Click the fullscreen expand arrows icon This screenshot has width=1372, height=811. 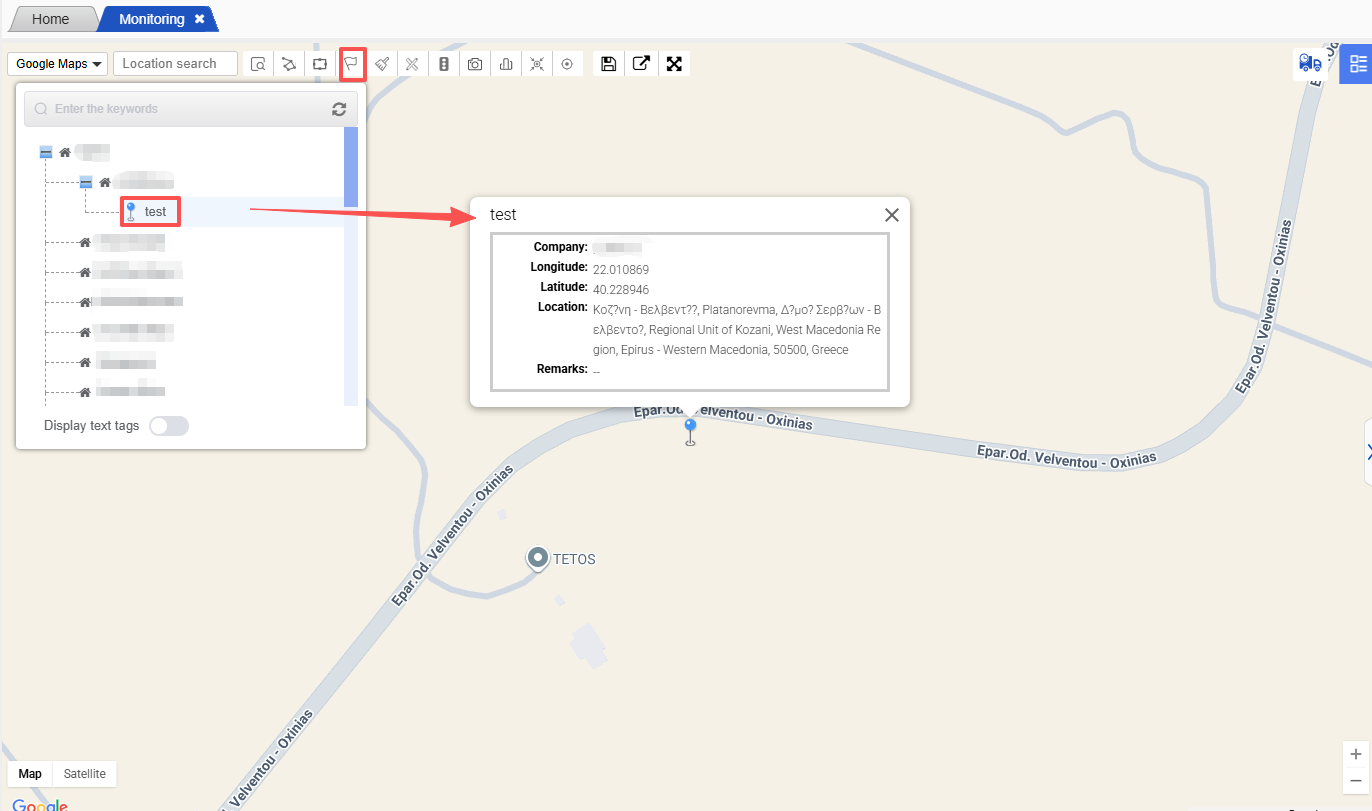tap(674, 64)
